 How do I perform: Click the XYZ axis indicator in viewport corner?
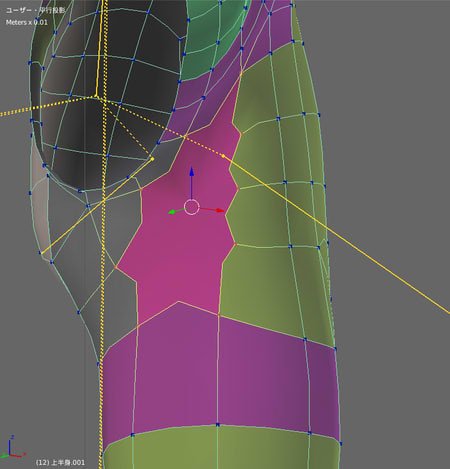coord(12,447)
